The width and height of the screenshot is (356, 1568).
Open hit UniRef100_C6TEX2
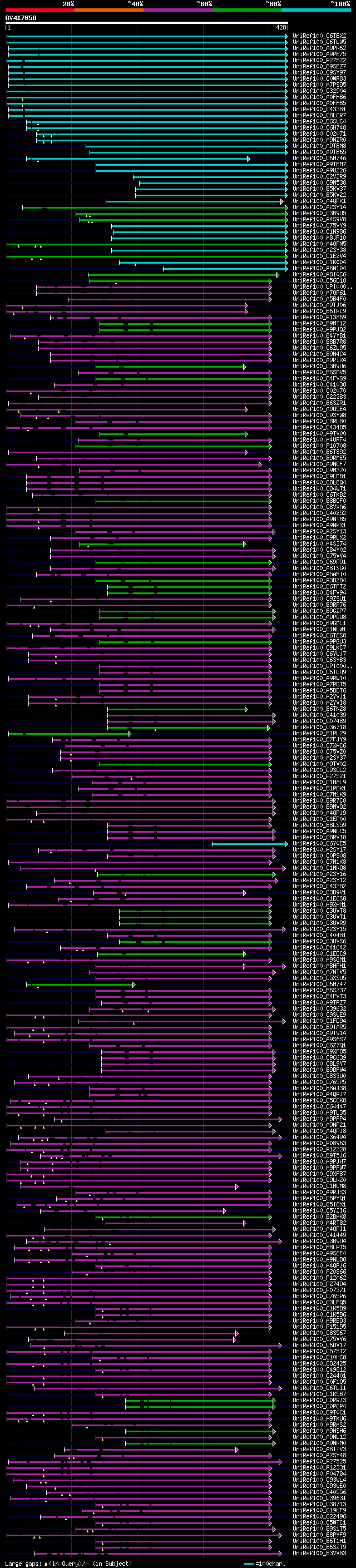(319, 36)
